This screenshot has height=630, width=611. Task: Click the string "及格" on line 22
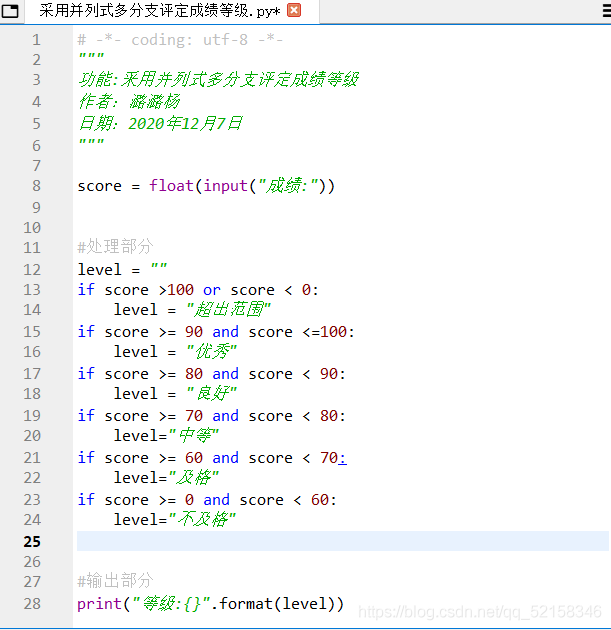[194, 478]
